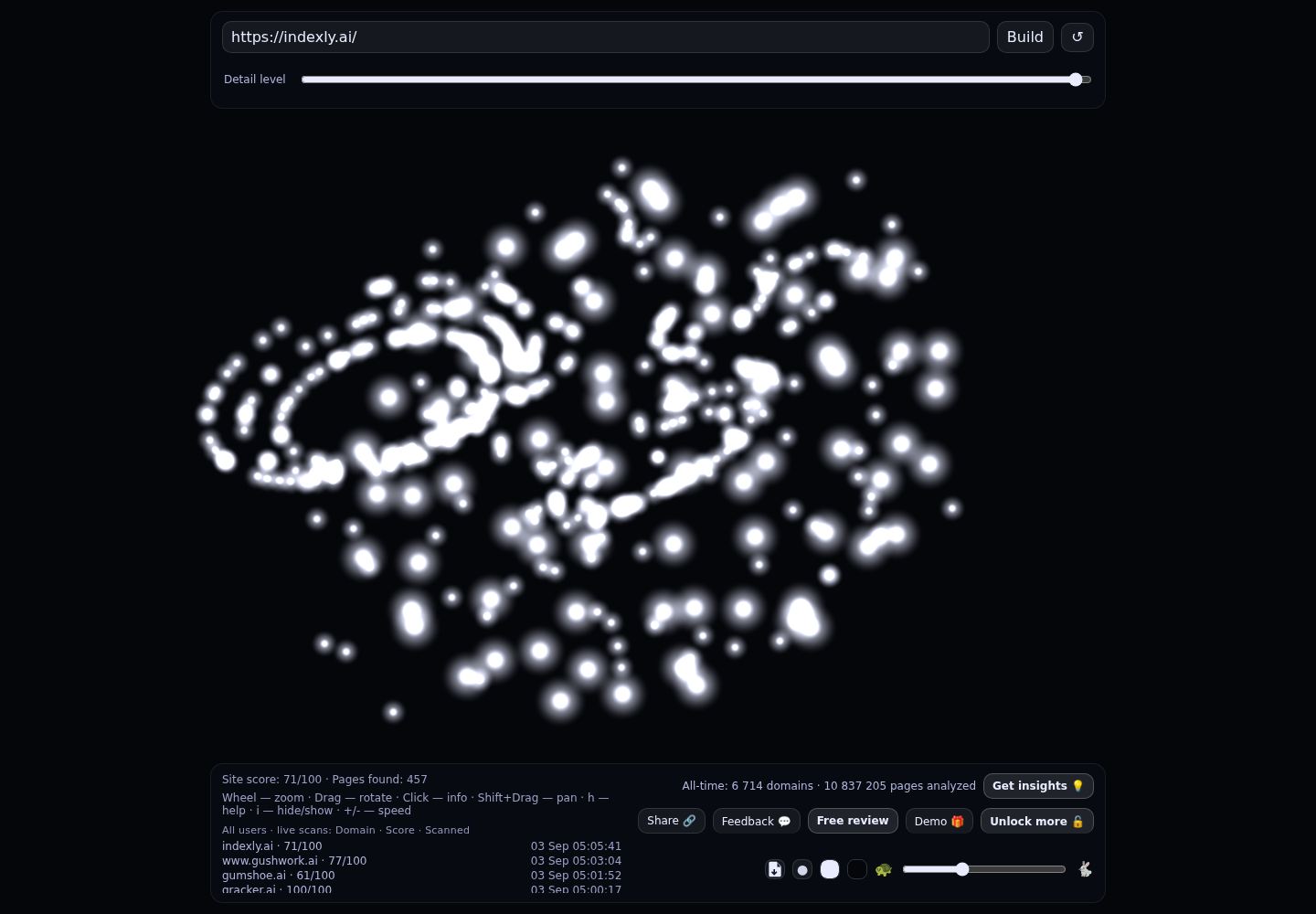
Task: Select the black color swatch
Action: [x=857, y=869]
